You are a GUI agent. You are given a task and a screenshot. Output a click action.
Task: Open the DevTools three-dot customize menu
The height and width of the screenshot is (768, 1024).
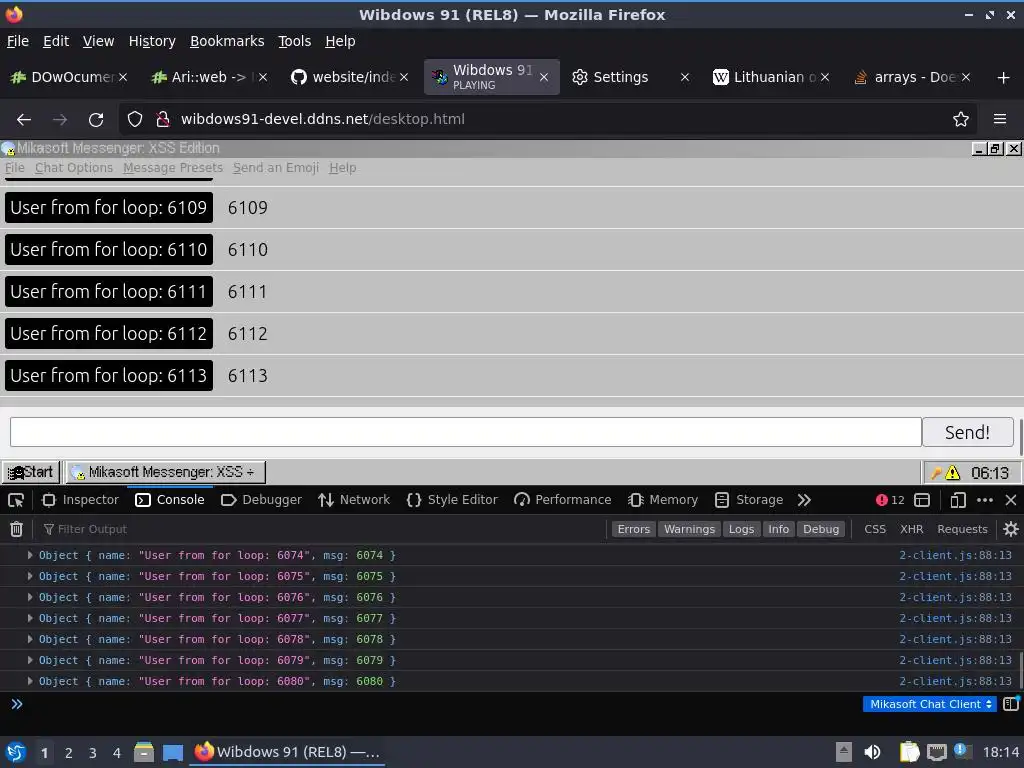click(x=985, y=500)
